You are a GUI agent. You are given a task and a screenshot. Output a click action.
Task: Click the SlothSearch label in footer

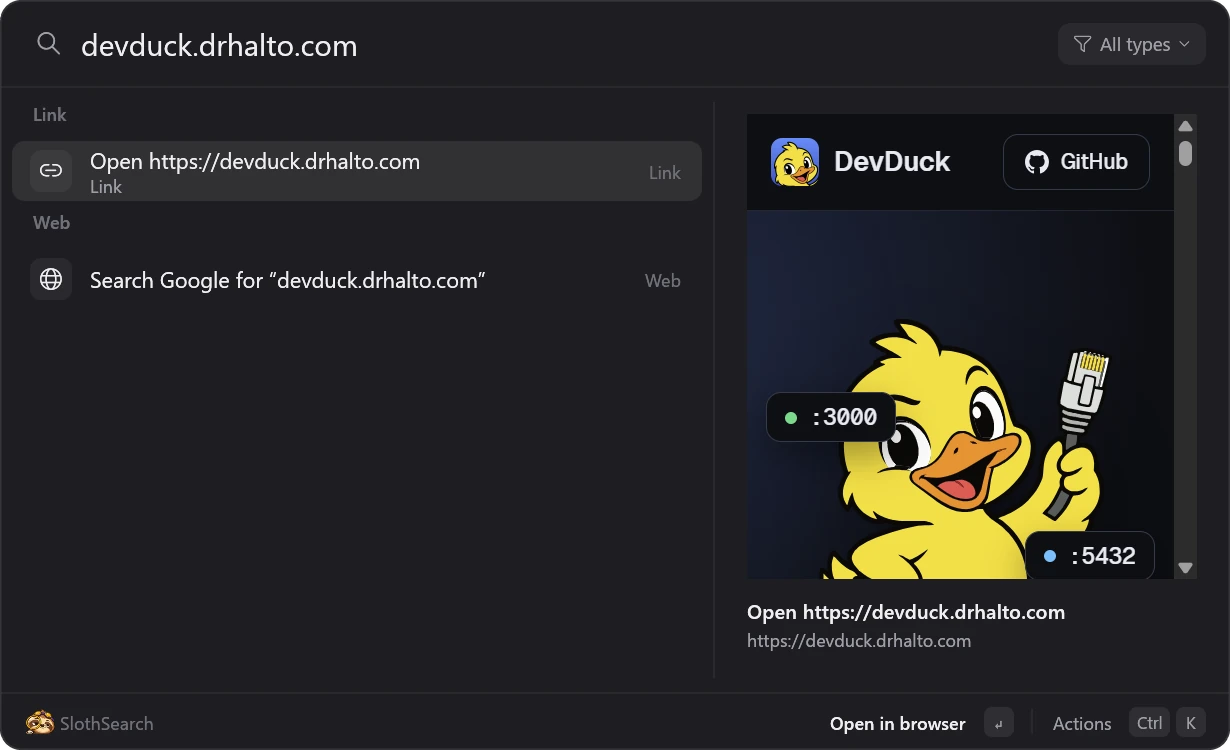[x=107, y=723]
